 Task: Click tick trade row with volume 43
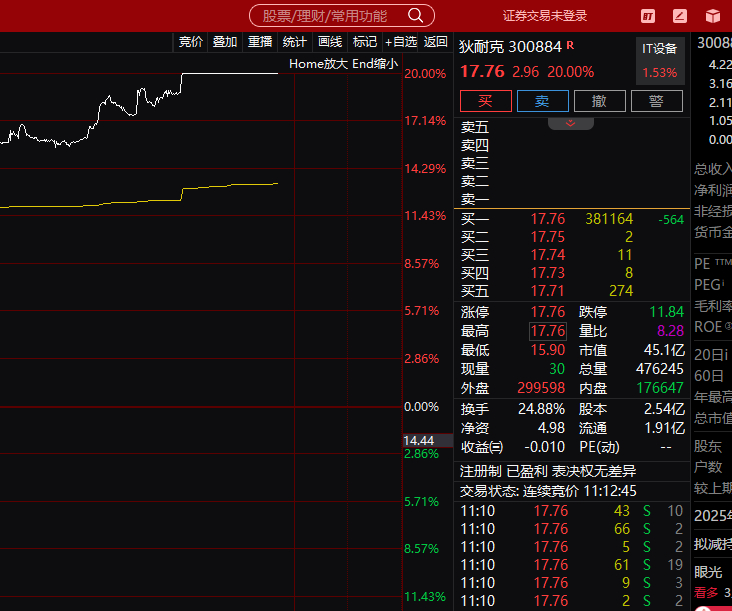pyautogui.click(x=572, y=511)
